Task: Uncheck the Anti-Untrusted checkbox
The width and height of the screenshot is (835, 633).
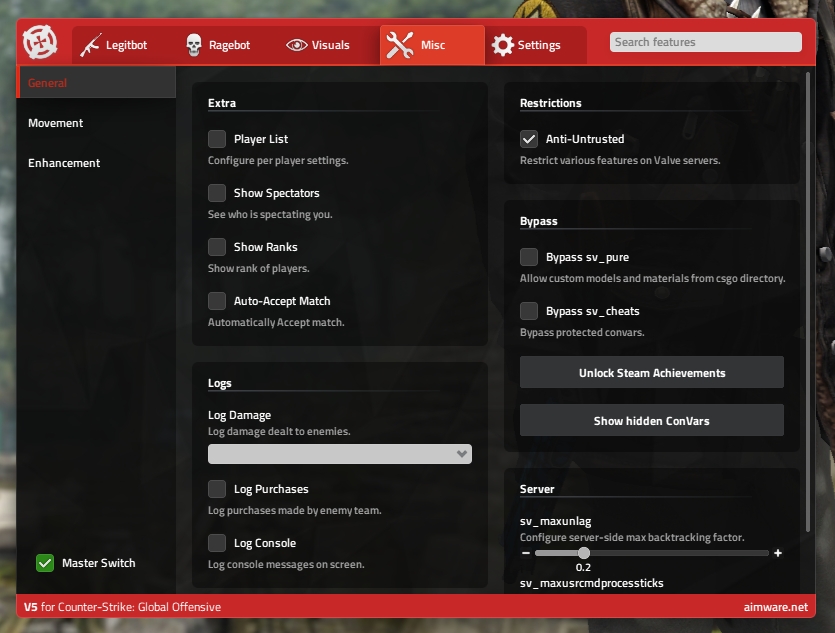Action: tap(529, 139)
